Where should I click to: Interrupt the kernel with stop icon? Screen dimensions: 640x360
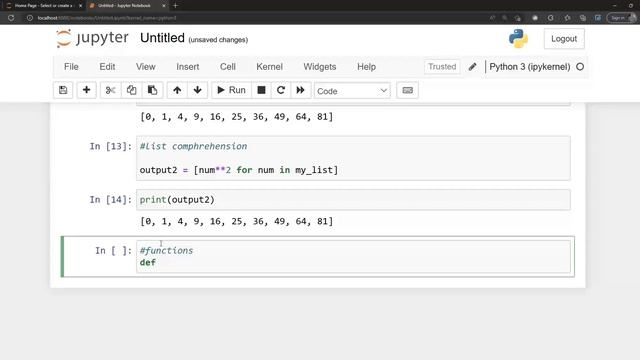(261, 90)
